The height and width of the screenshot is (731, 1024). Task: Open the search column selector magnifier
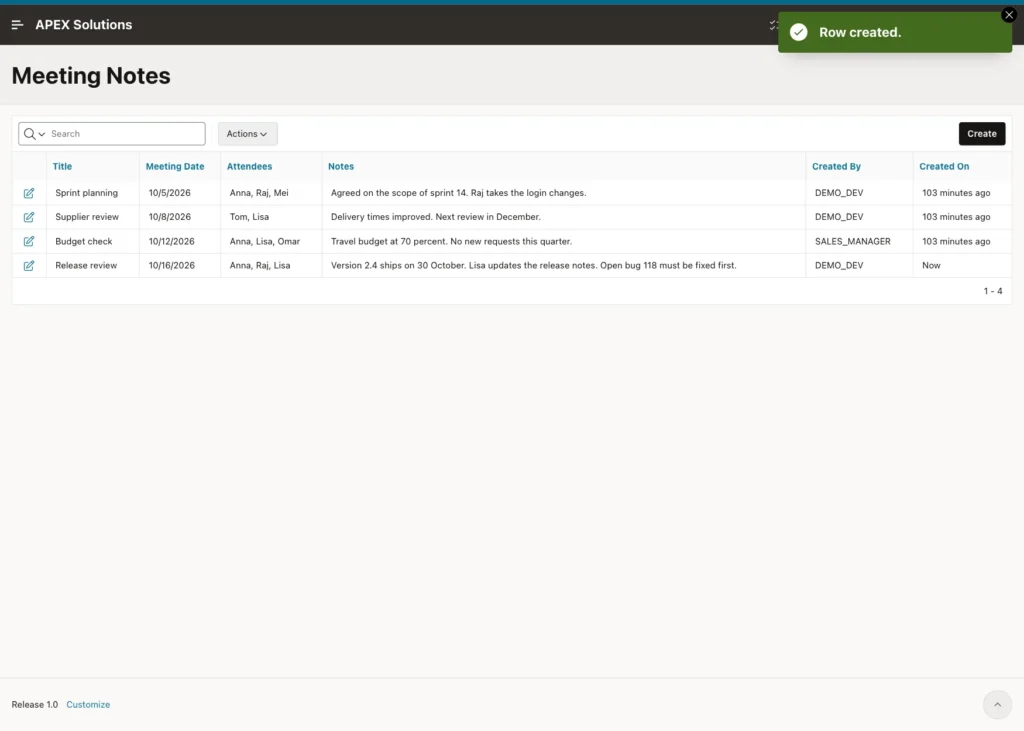[x=34, y=134]
